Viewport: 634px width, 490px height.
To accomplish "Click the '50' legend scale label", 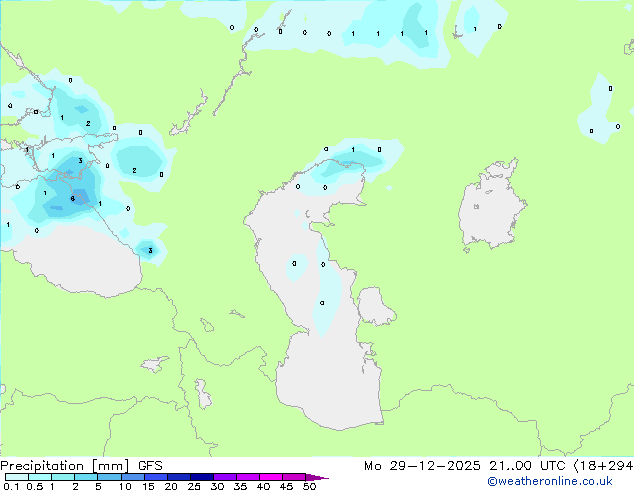I will (x=309, y=486).
